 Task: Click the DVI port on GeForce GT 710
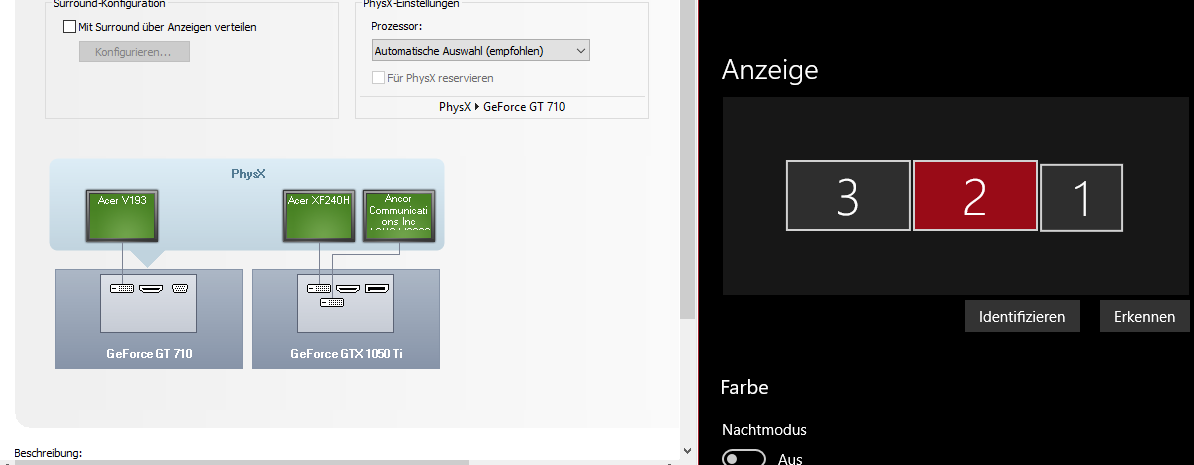pos(122,288)
